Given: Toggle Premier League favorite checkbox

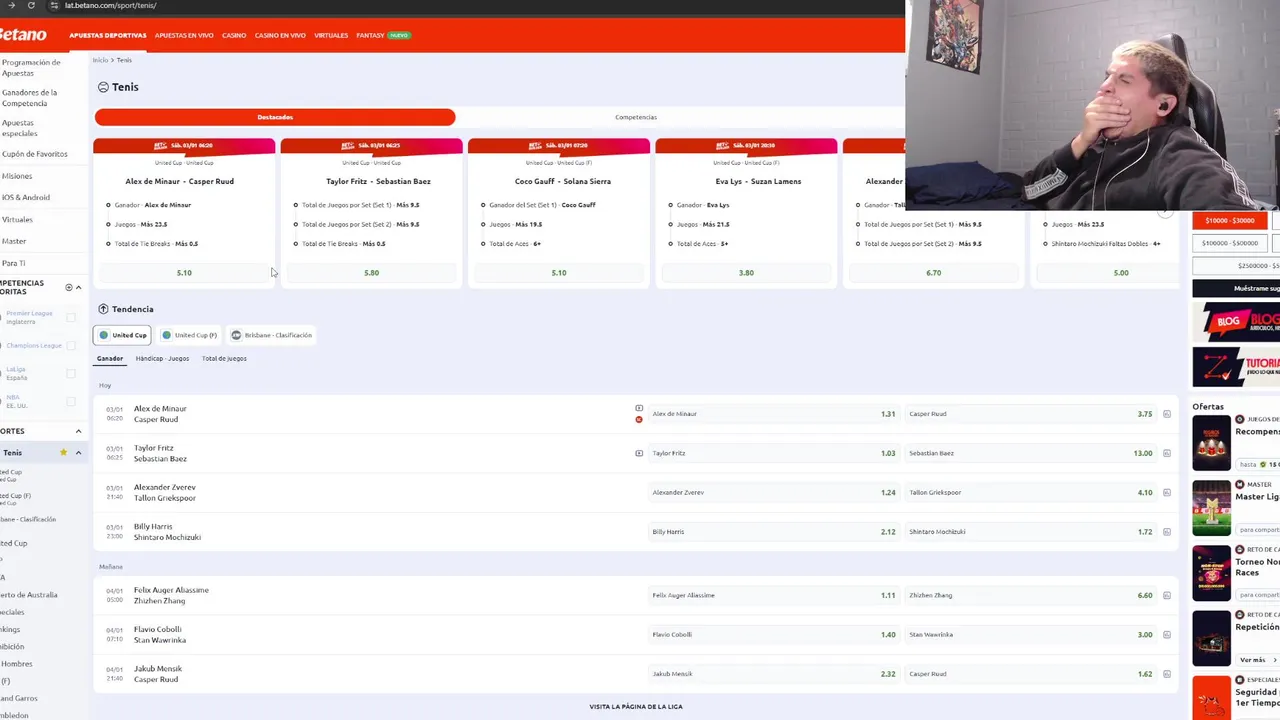Looking at the screenshot, I should click(71, 317).
